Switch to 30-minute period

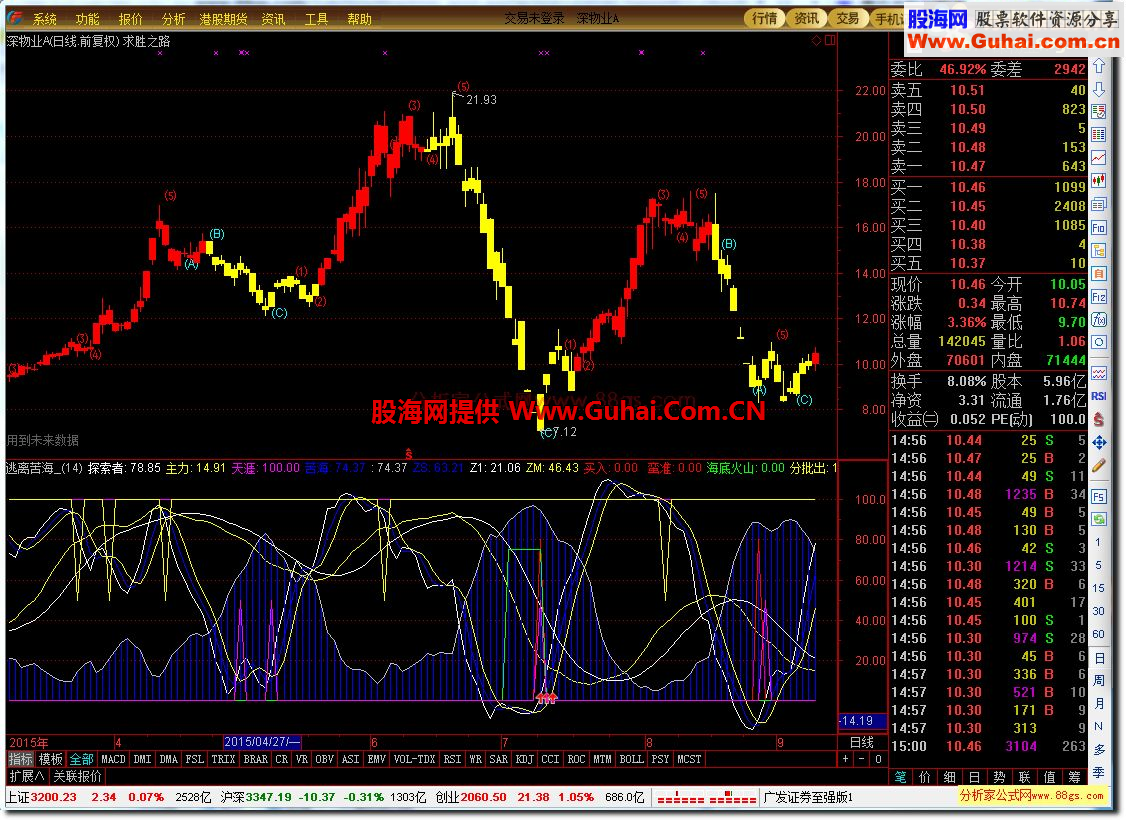click(x=1098, y=611)
